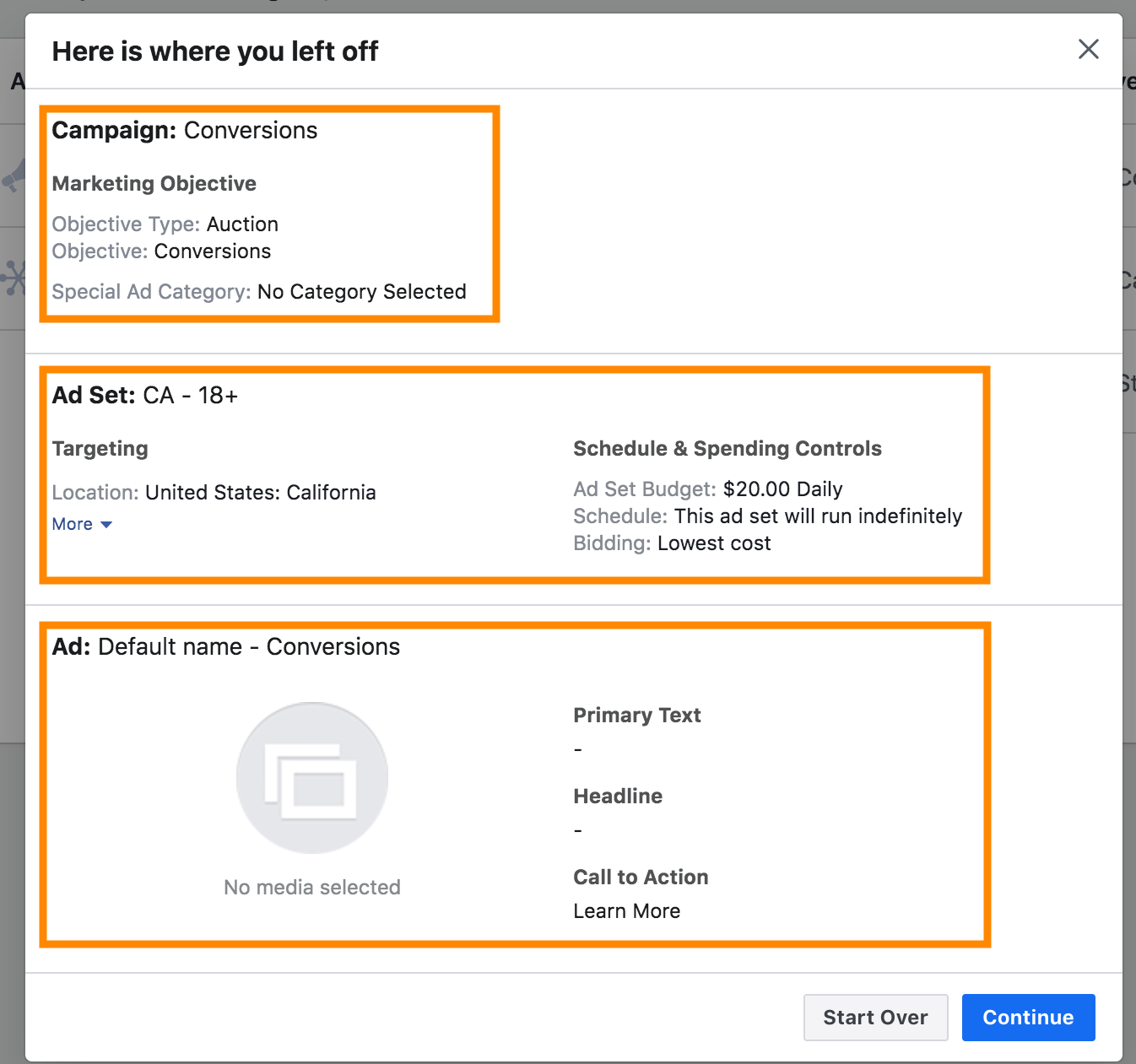Click the empty media placeholder icon
The image size is (1136, 1064).
(312, 778)
